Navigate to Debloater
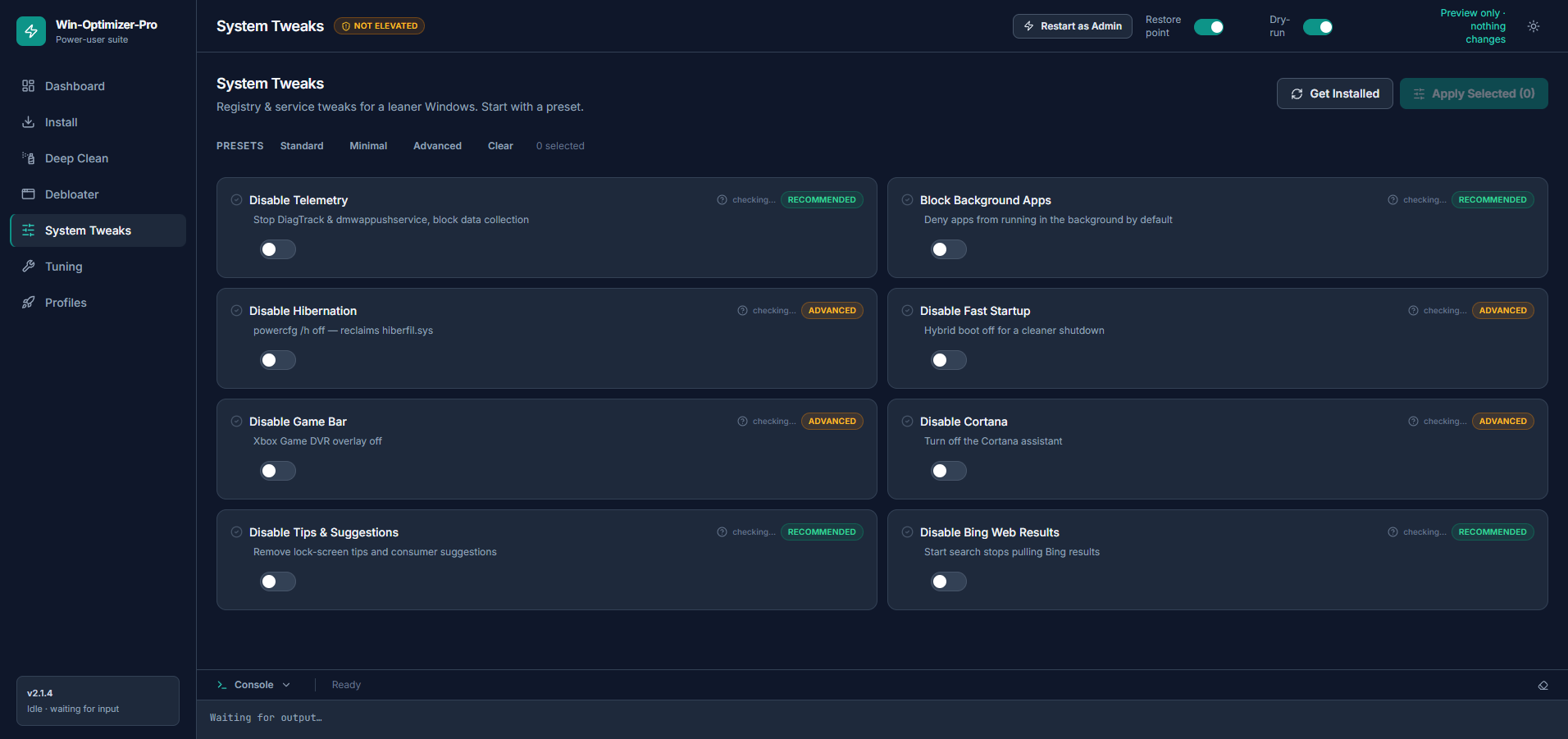 (98, 194)
